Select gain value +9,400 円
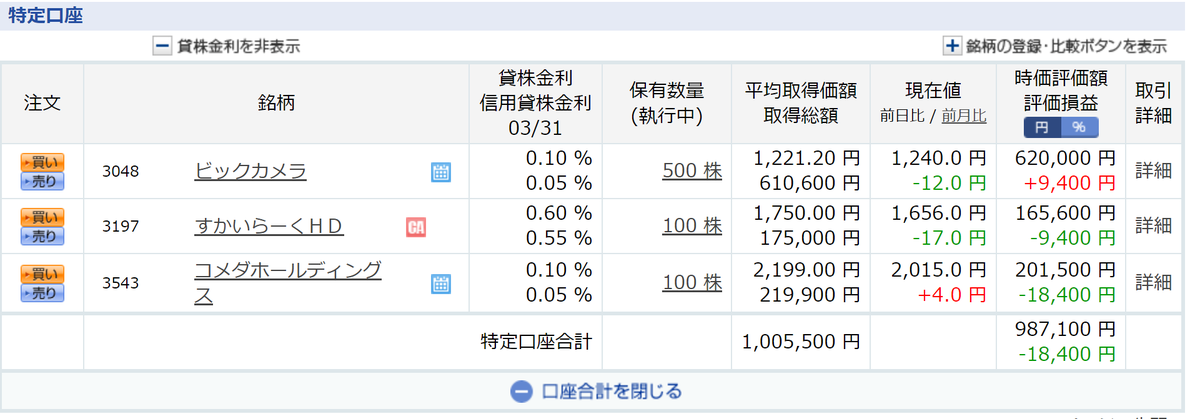 click(x=1068, y=183)
